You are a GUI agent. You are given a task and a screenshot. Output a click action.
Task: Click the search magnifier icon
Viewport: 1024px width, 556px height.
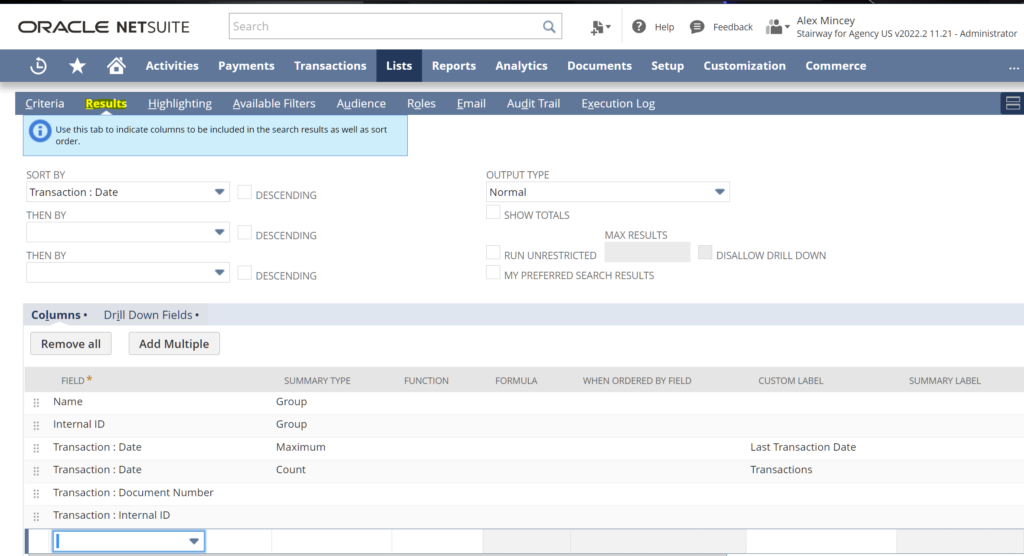pos(549,27)
